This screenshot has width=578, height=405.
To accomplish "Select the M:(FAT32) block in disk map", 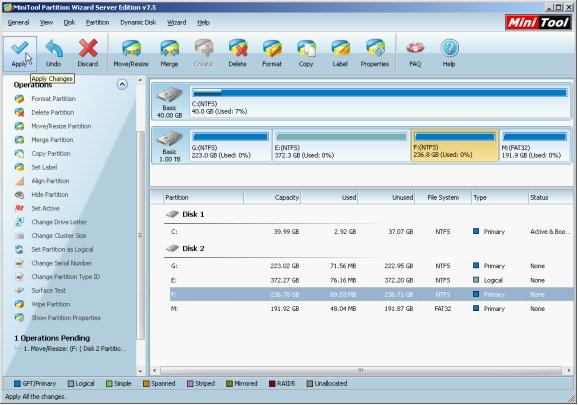I will pyautogui.click(x=535, y=145).
